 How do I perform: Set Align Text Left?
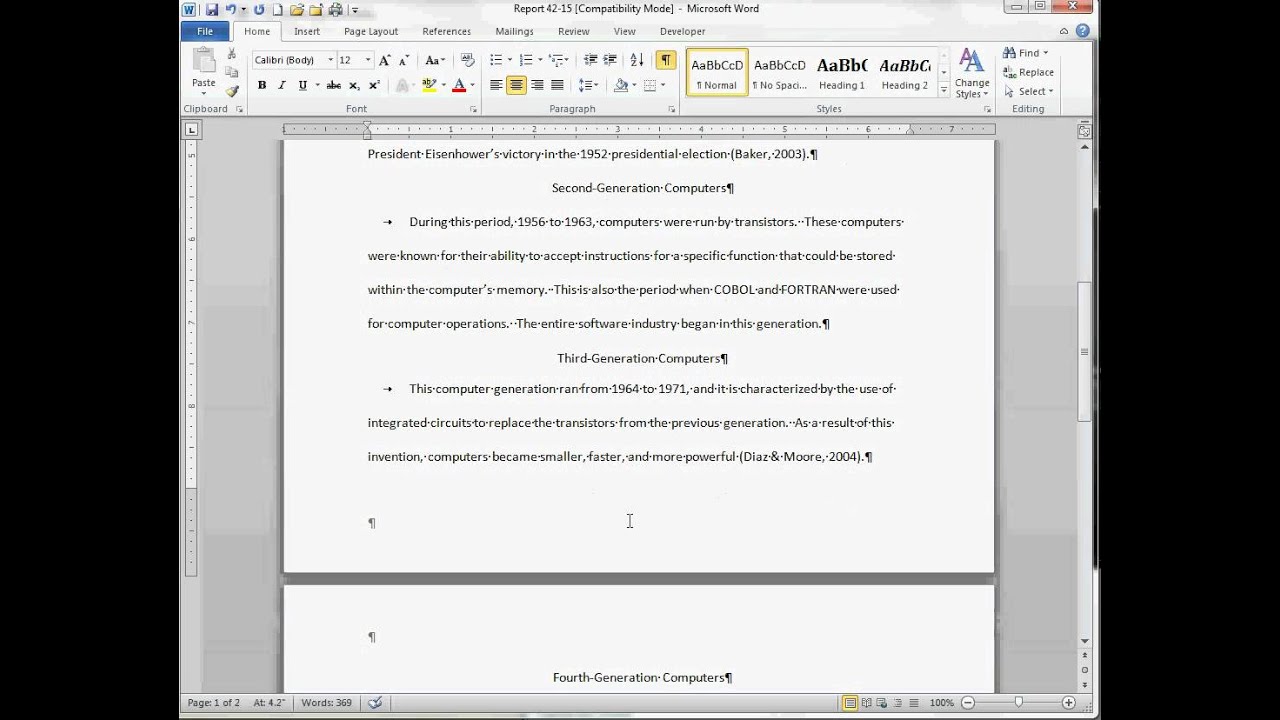pos(496,85)
